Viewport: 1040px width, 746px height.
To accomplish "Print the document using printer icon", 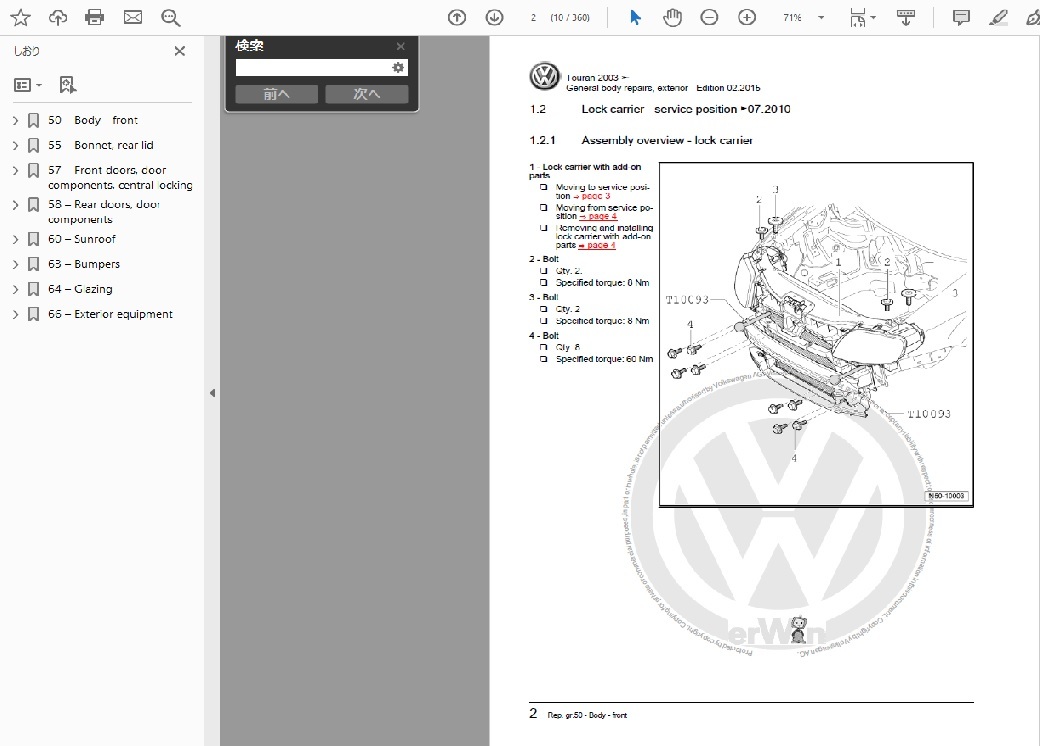I will point(95,17).
